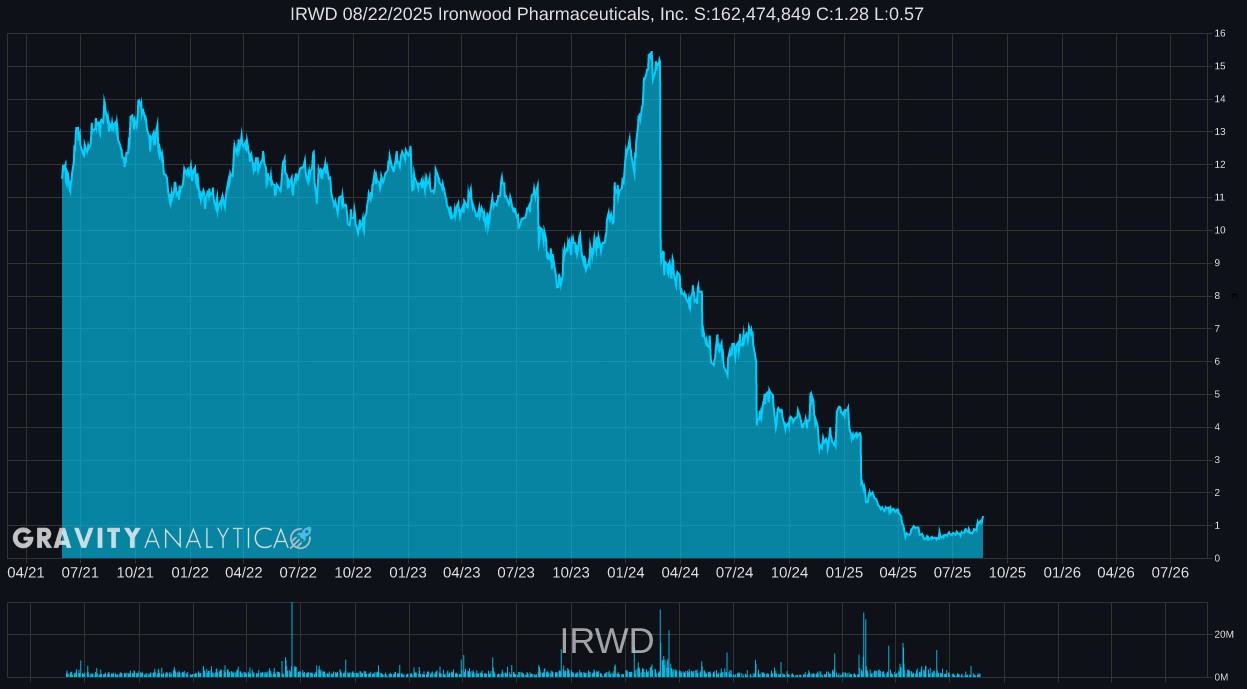Select the 07/26 date axis label
Viewport: 1247px width, 689px height.
pyautogui.click(x=1170, y=572)
